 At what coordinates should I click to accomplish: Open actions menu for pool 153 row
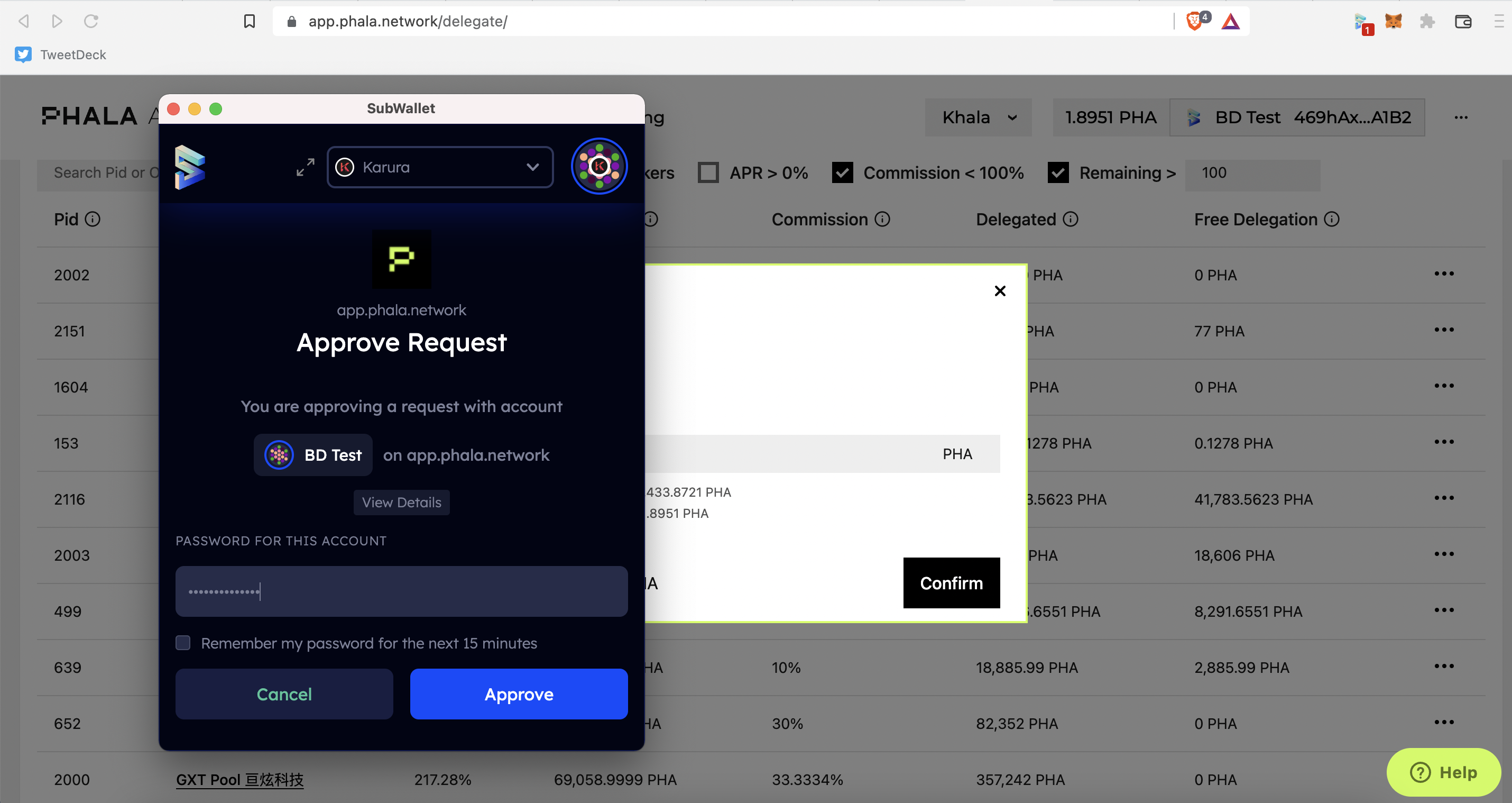(1444, 442)
